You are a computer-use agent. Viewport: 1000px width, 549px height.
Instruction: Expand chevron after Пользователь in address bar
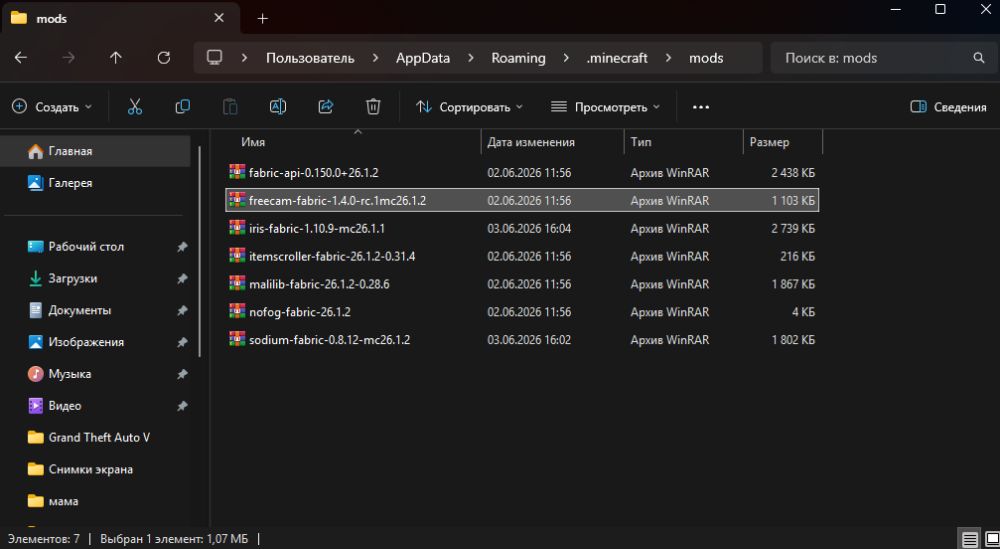pos(374,58)
